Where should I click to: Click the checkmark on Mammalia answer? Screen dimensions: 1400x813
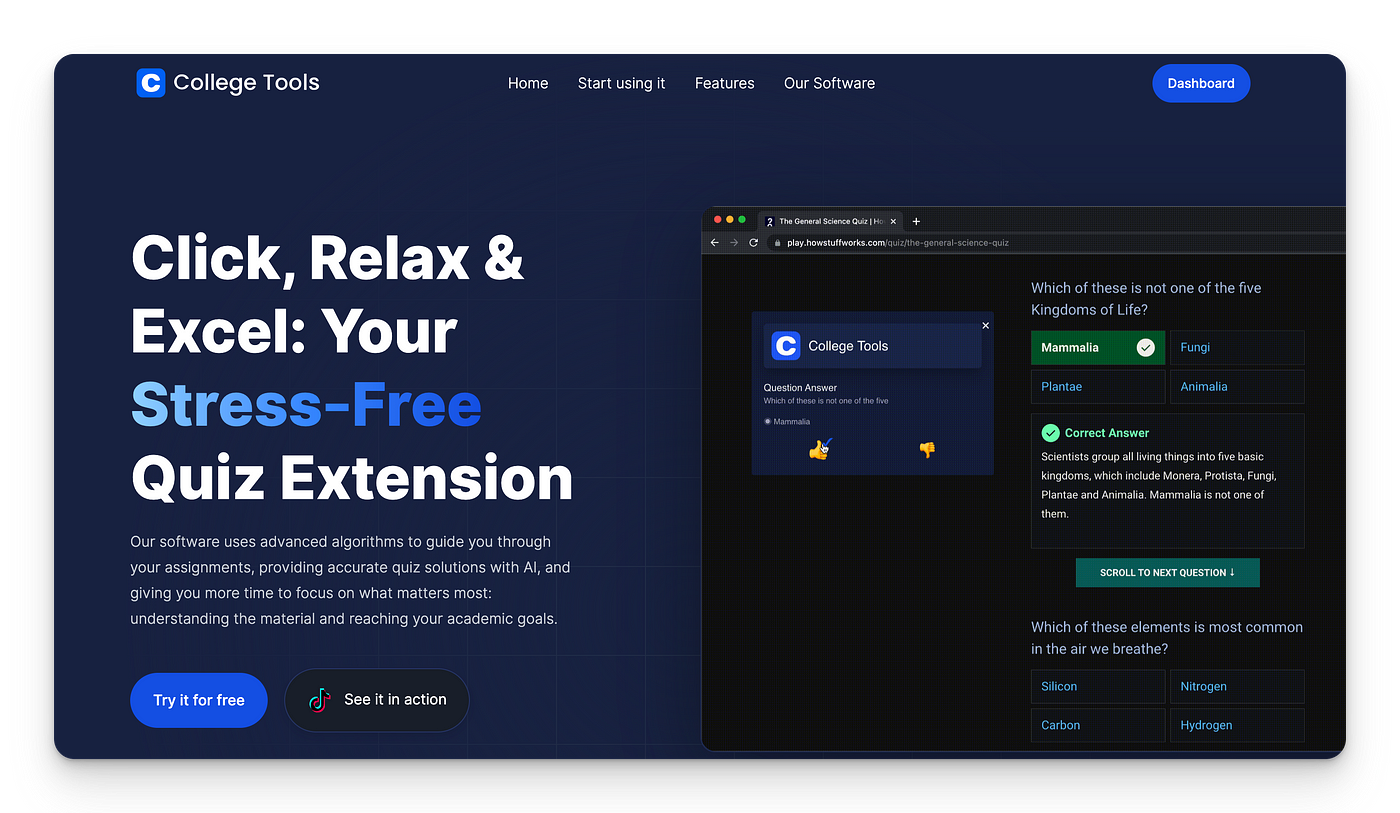pyautogui.click(x=1146, y=347)
